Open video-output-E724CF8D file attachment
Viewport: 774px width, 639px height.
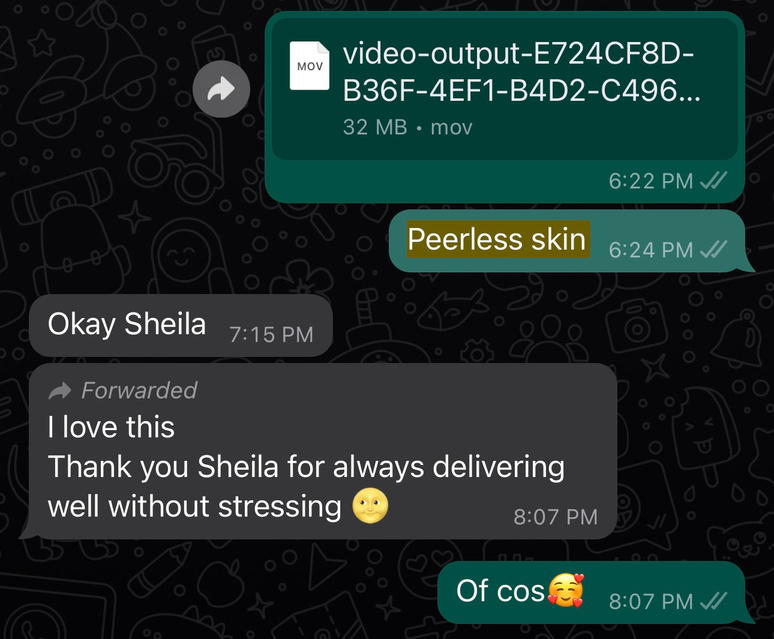tap(504, 85)
